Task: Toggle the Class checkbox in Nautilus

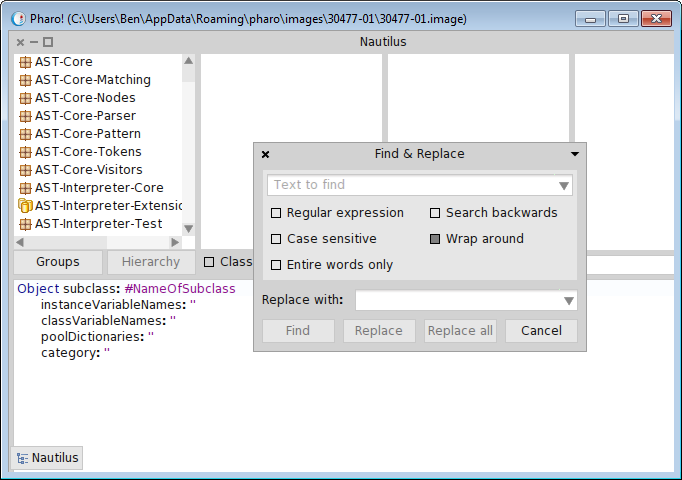Action: coord(209,262)
